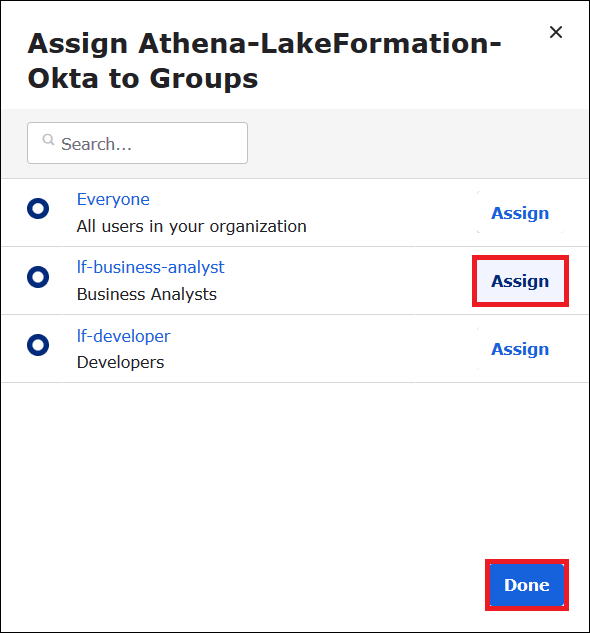Screen dimensions: 590x633
Task: Open the lf-developer group link
Action: [124, 336]
